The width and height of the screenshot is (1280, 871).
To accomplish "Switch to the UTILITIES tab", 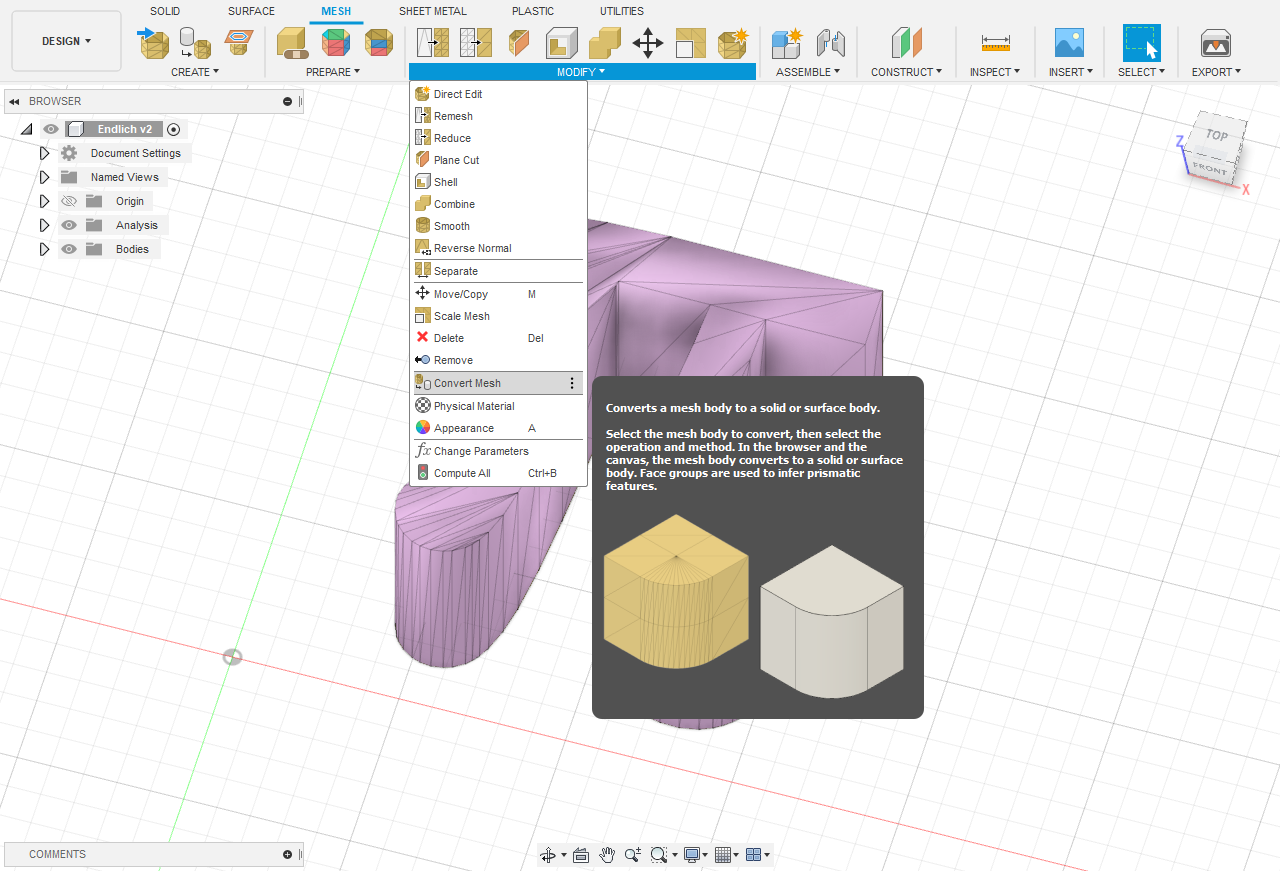I will [622, 11].
